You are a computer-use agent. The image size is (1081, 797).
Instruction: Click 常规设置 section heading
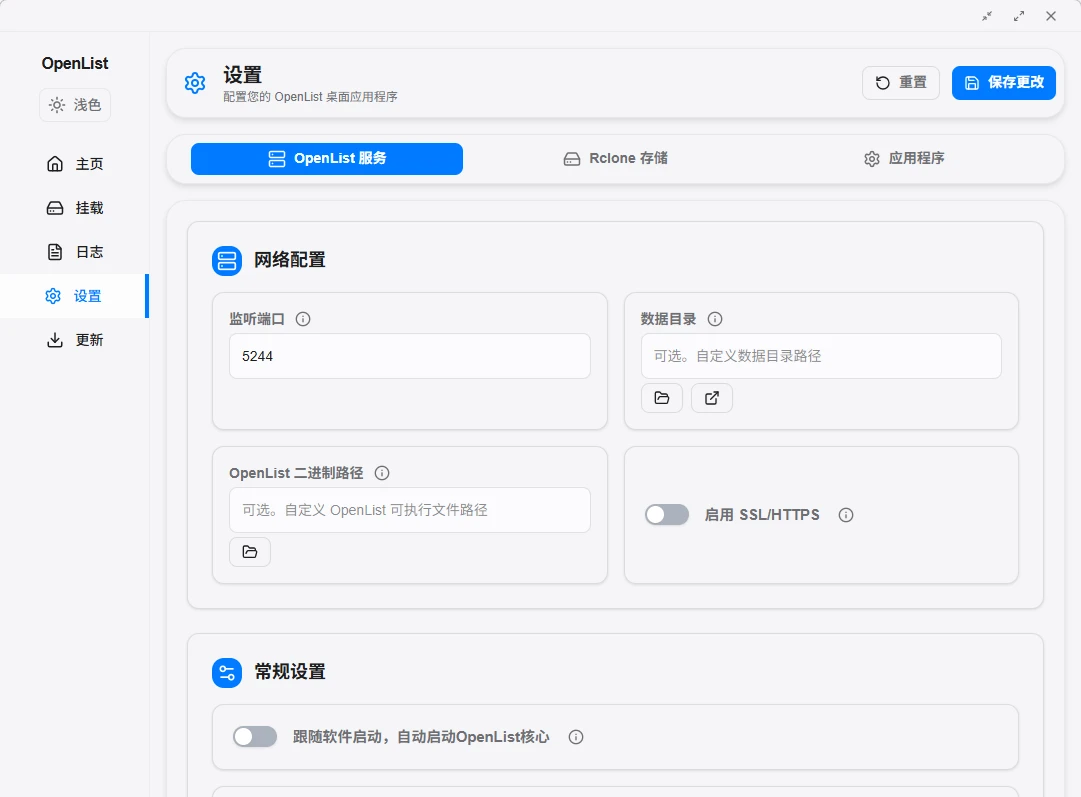point(290,672)
